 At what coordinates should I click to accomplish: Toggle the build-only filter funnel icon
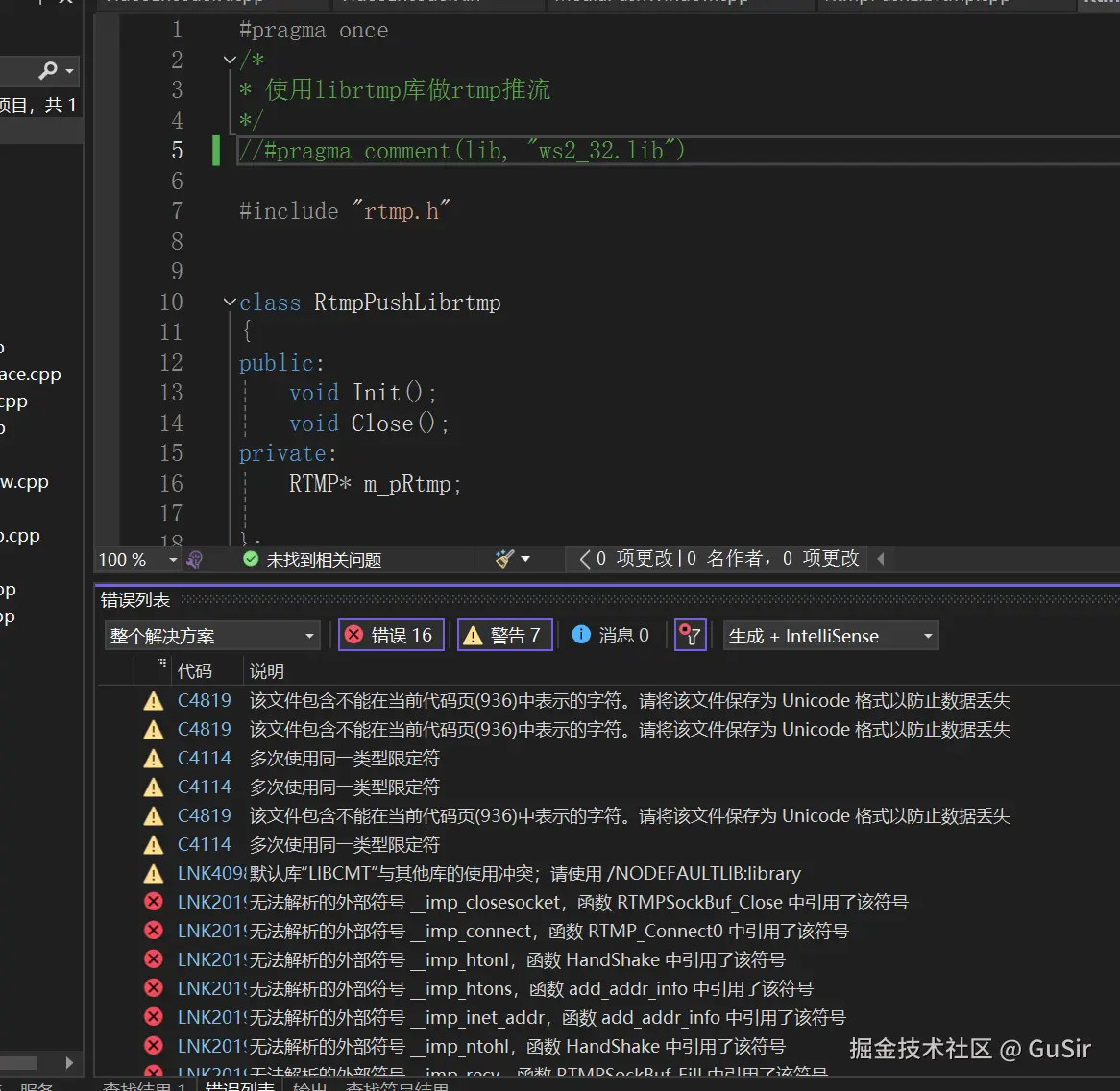(690, 635)
